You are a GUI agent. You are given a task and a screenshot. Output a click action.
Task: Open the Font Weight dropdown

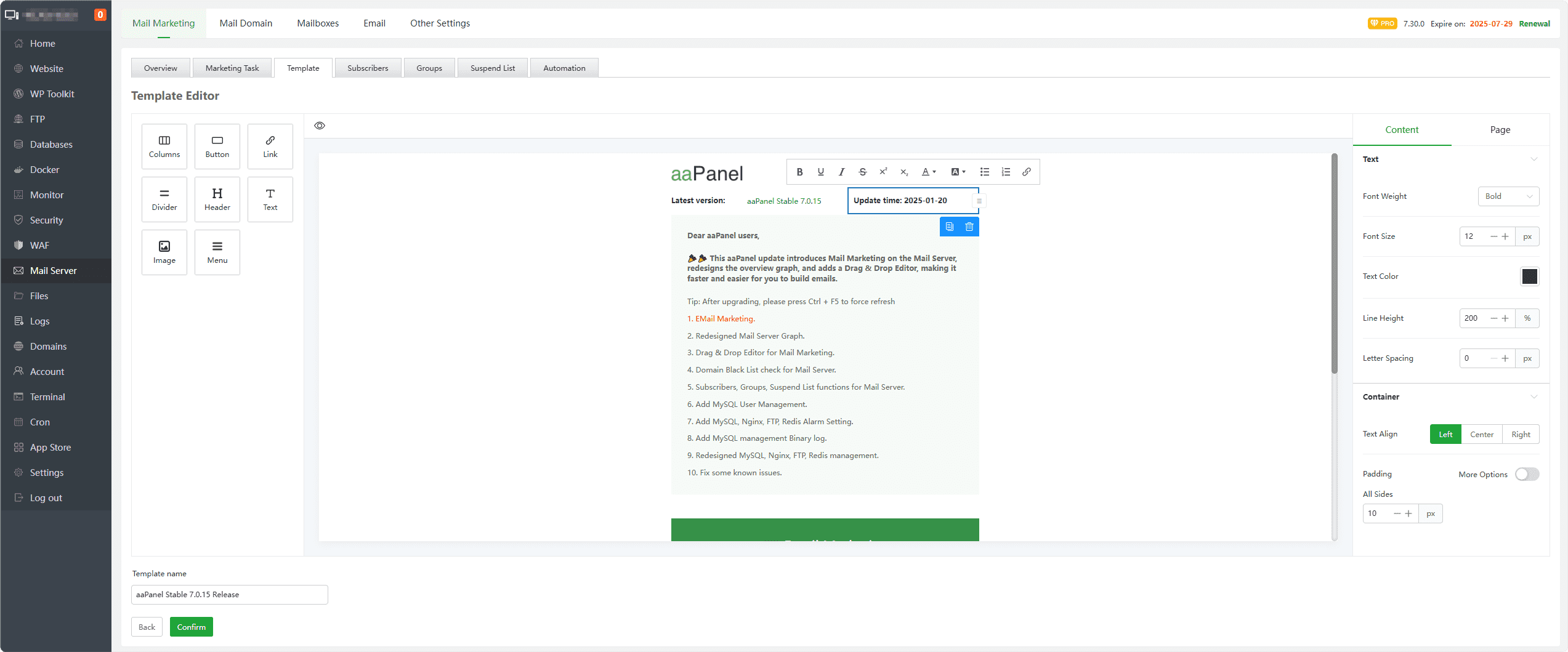[x=1508, y=196]
